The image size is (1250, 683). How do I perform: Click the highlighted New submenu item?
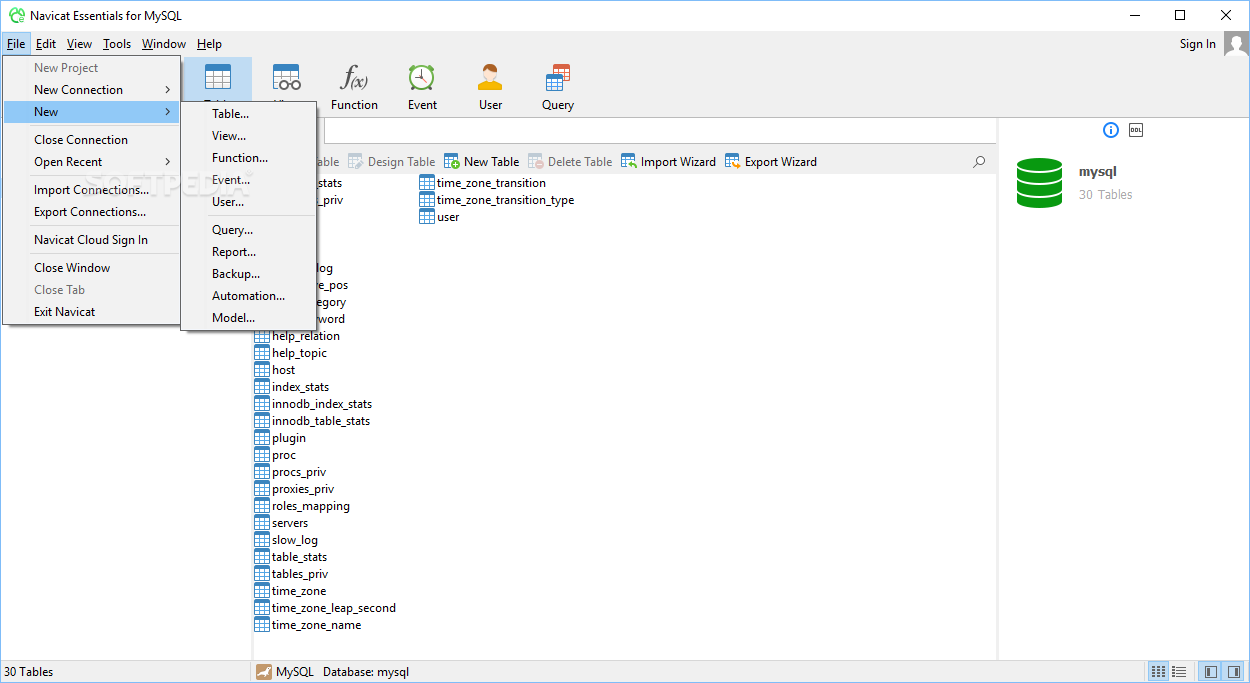92,112
